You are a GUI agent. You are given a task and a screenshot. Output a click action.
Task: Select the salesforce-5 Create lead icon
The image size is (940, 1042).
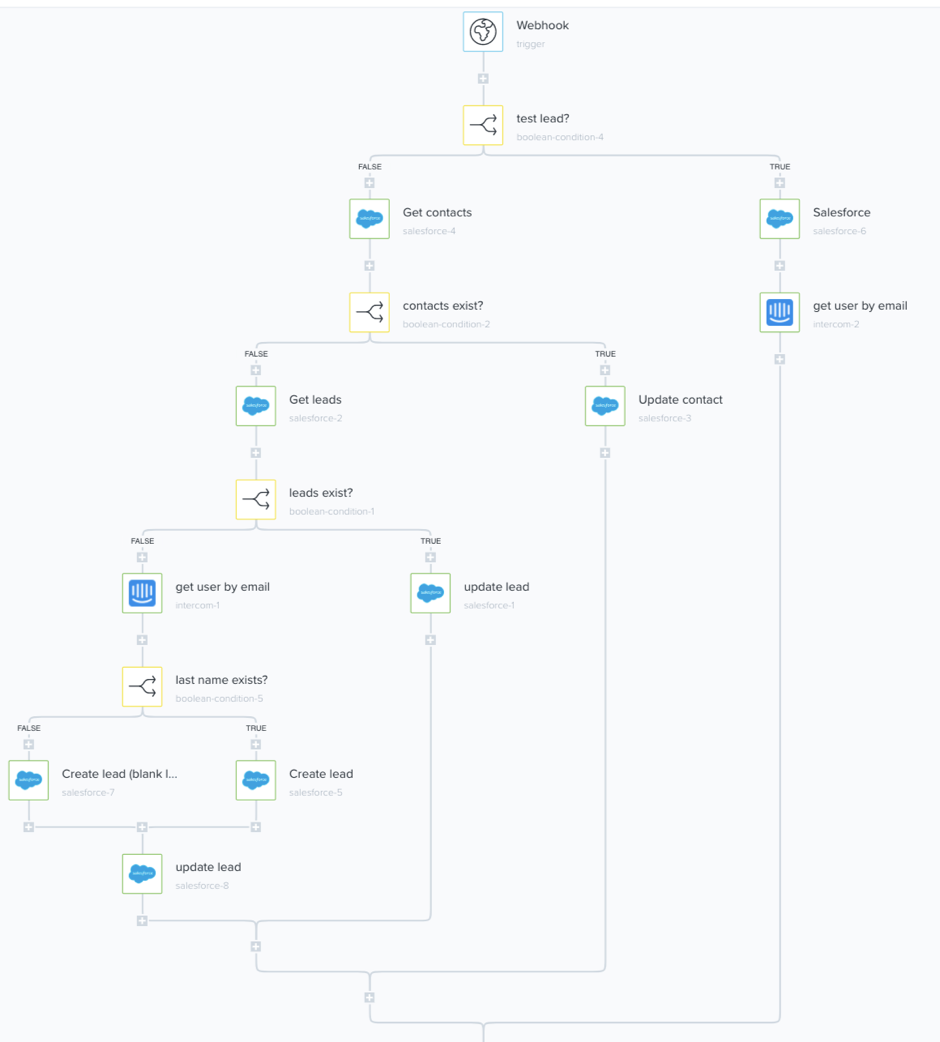point(256,780)
